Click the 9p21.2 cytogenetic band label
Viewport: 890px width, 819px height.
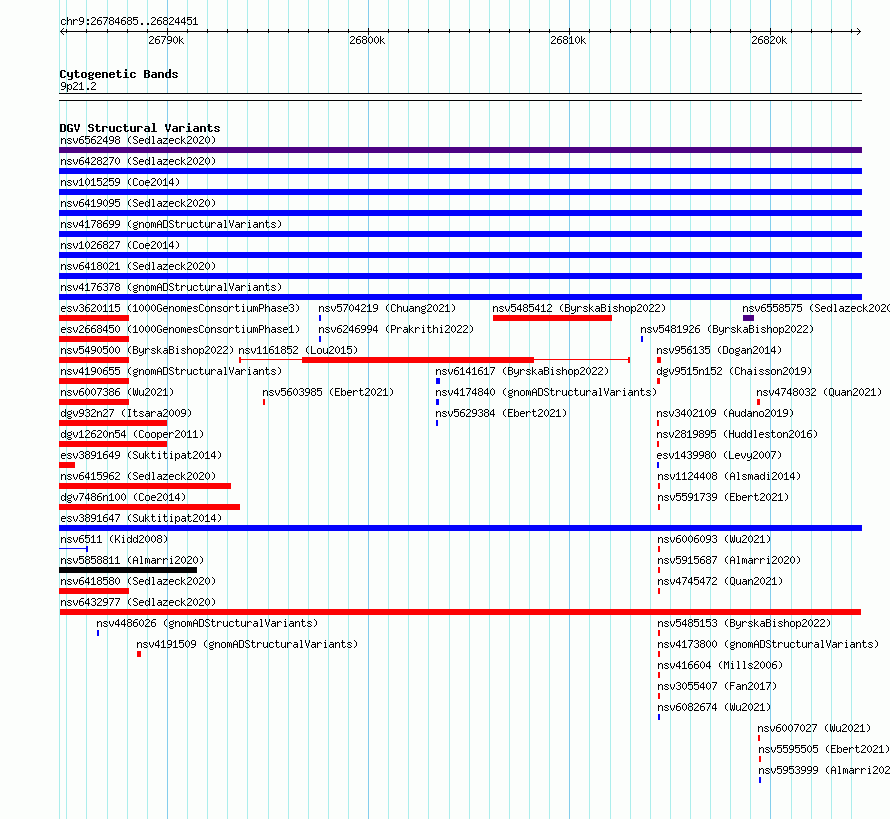[x=78, y=86]
